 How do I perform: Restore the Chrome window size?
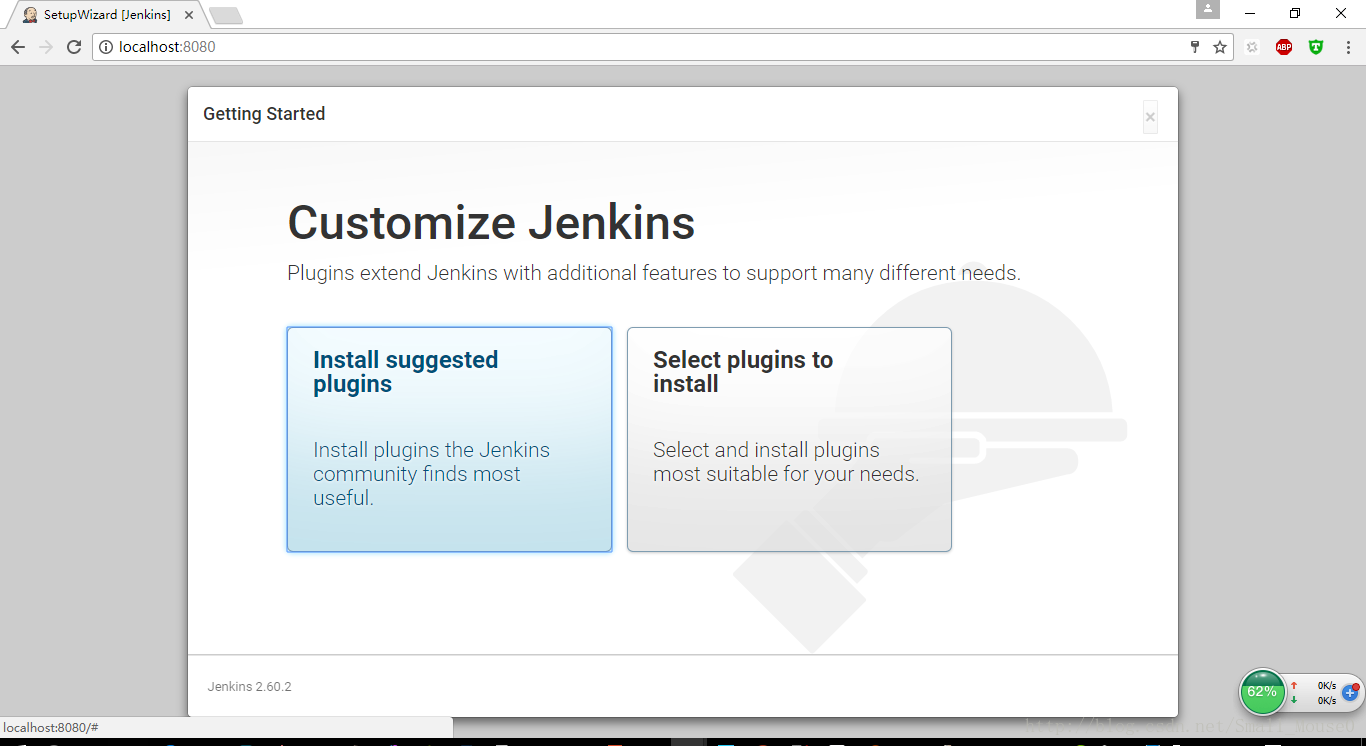click(1295, 13)
